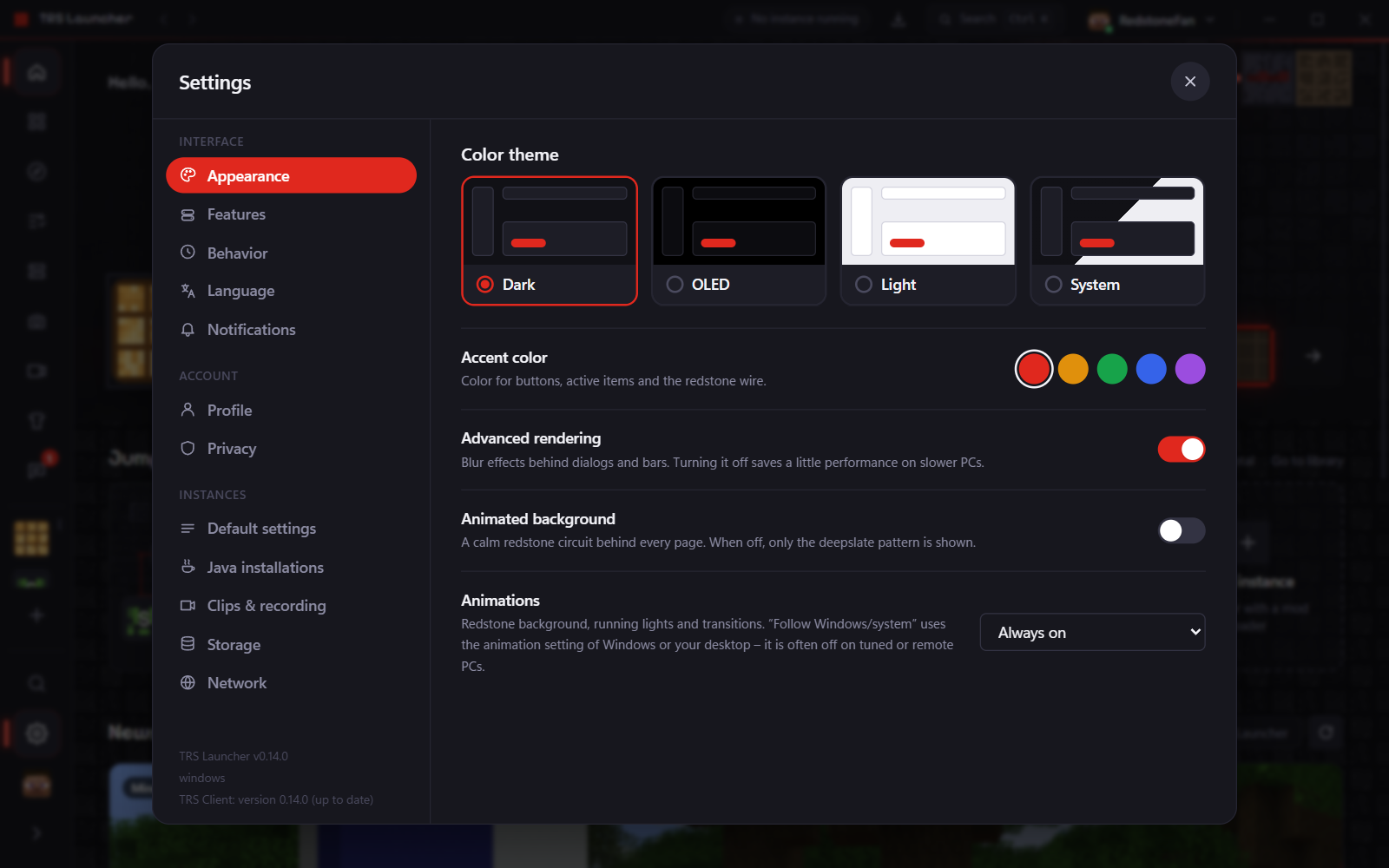Click the settings gear in launcher sidebar
The image size is (1389, 868).
click(x=36, y=733)
